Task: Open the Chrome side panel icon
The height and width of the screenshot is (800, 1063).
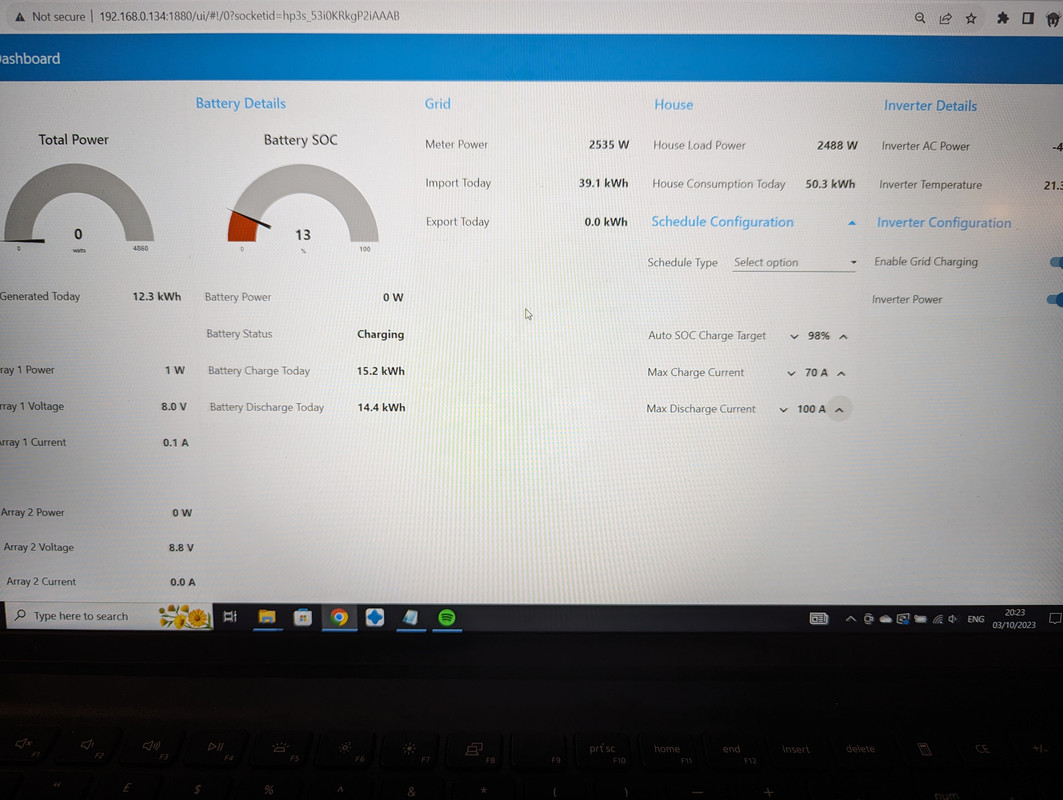Action: tap(1028, 18)
